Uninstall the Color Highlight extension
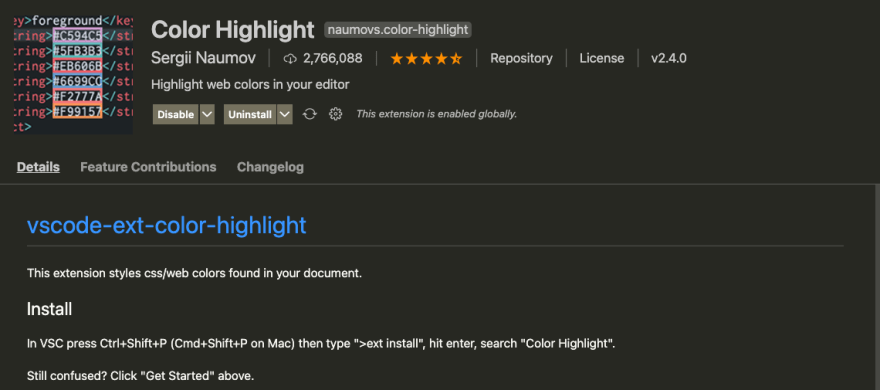 pos(250,114)
